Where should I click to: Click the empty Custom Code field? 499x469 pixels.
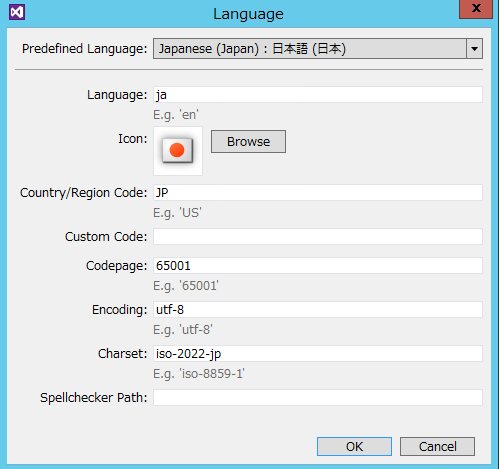[x=318, y=237]
